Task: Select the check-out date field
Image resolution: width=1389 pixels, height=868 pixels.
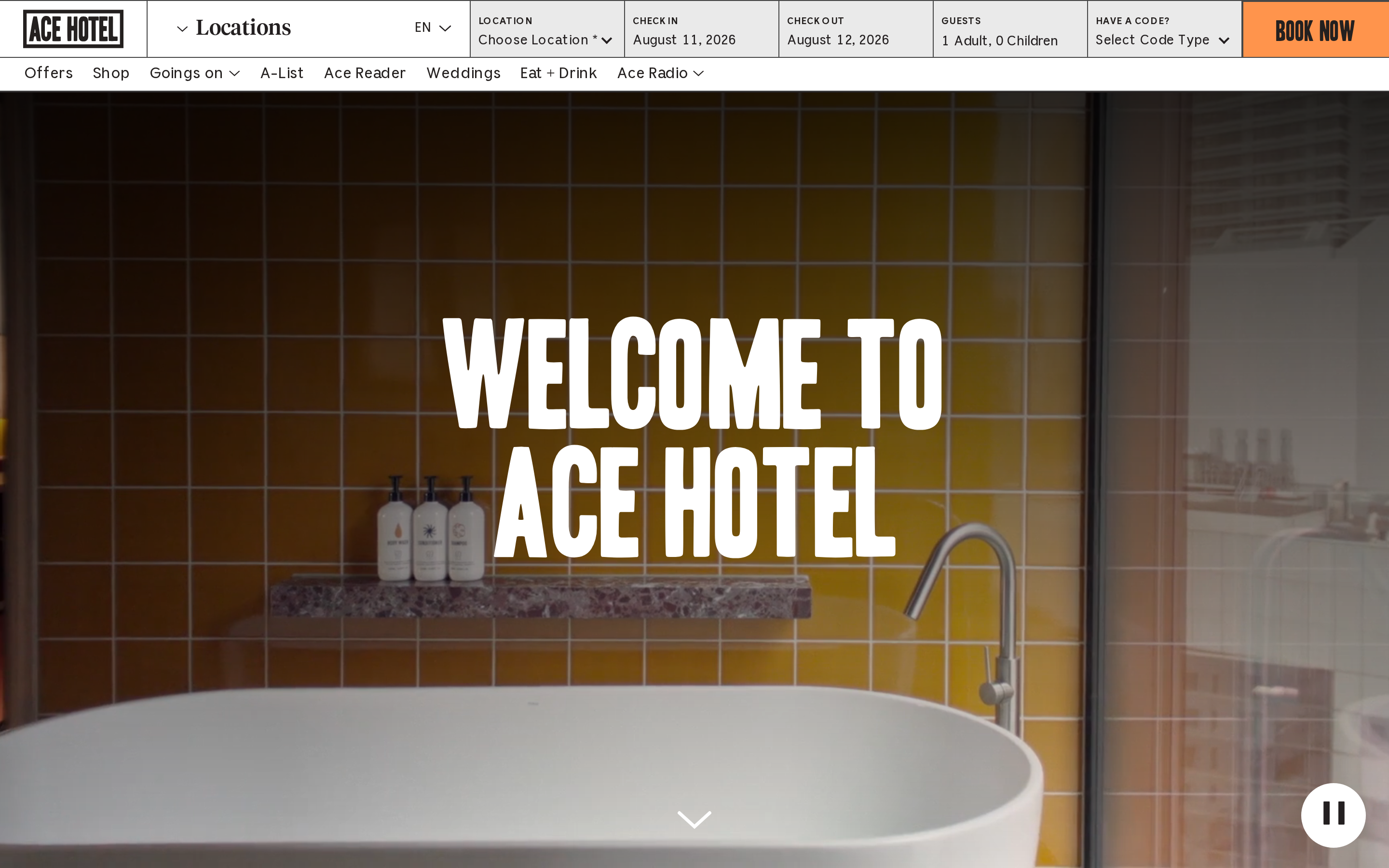Action: (856, 29)
